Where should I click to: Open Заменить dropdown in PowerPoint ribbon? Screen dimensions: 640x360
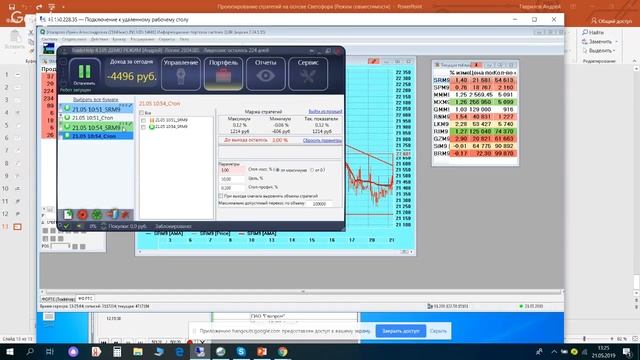600,42
